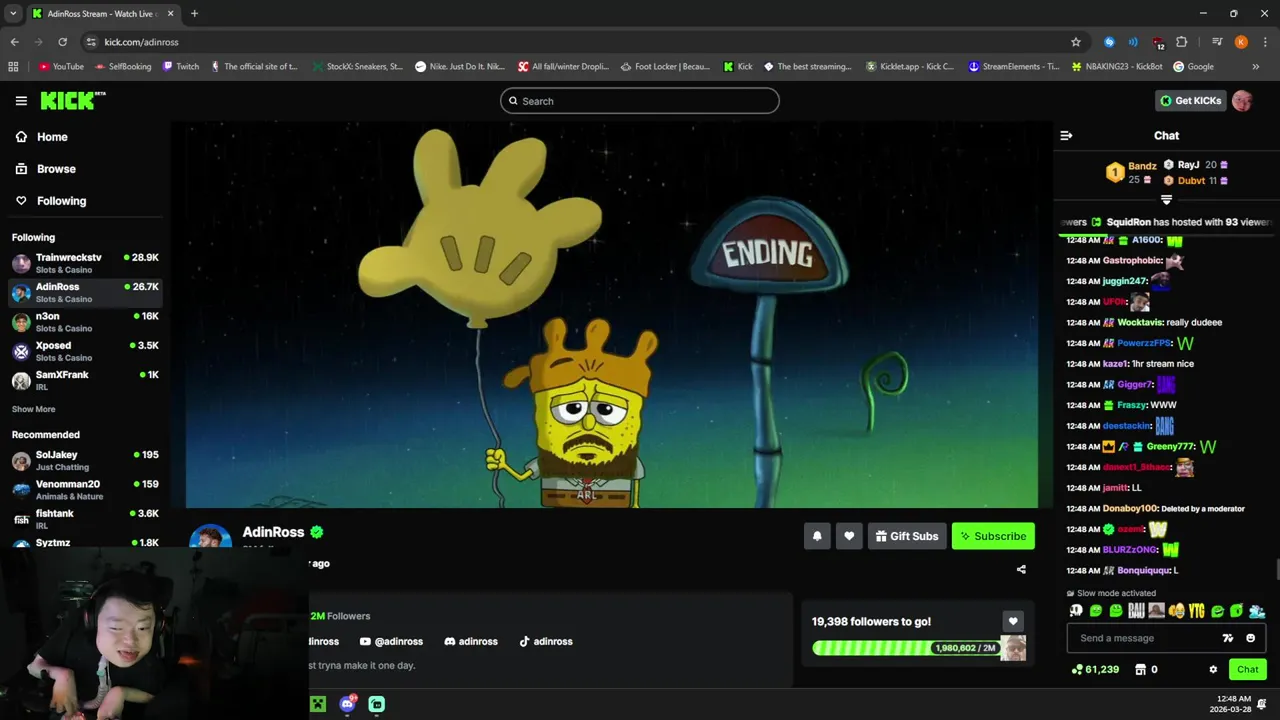Click the Get KICKs button
Image resolution: width=1280 pixels, height=720 pixels.
tap(1190, 101)
